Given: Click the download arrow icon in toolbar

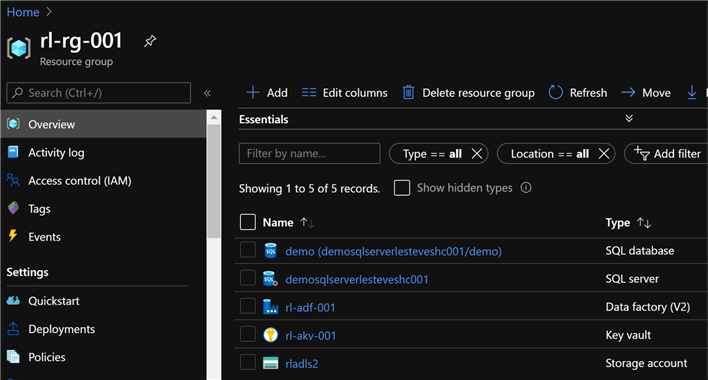Looking at the screenshot, I should [x=692, y=93].
